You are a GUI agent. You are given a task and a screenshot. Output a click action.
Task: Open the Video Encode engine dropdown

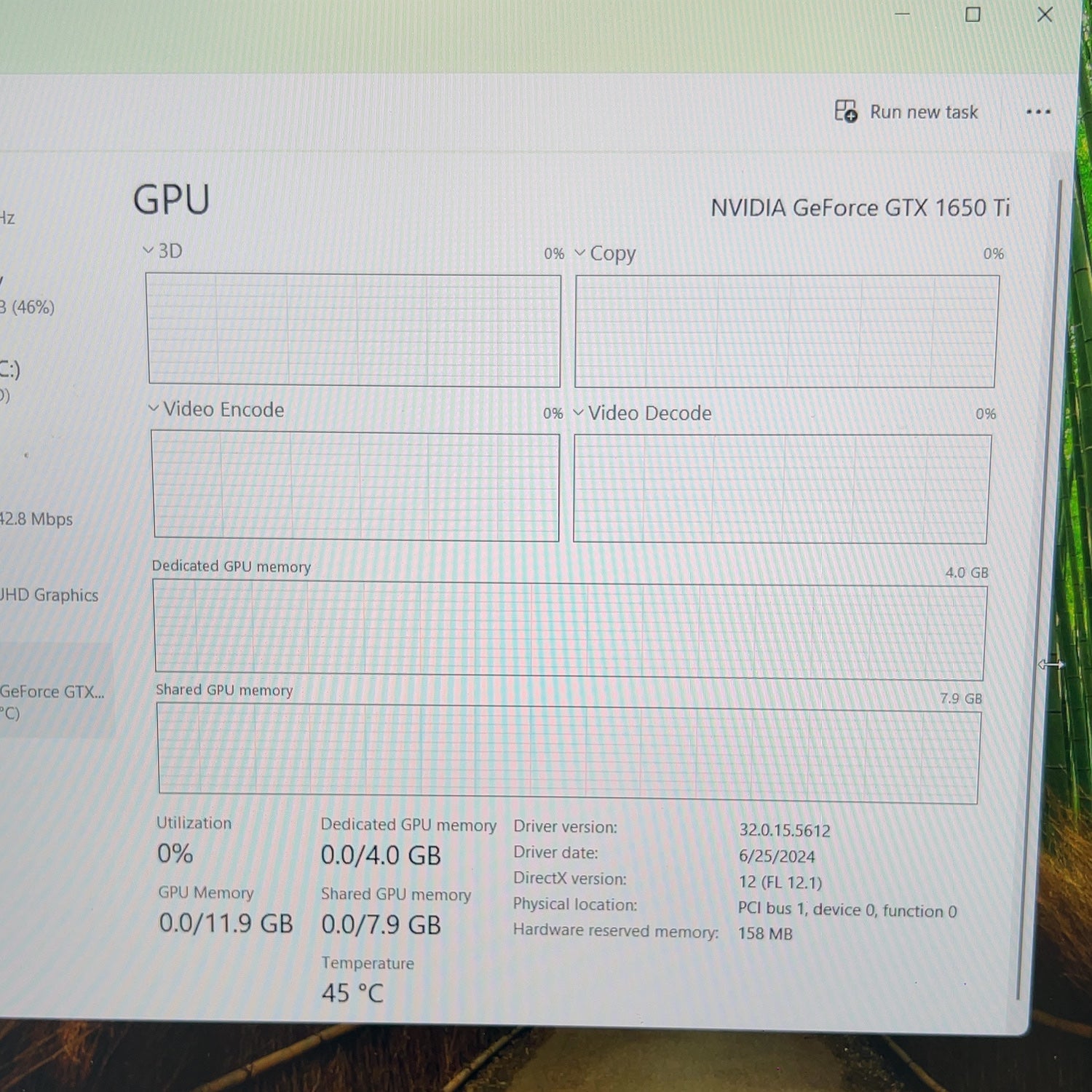[x=154, y=408]
